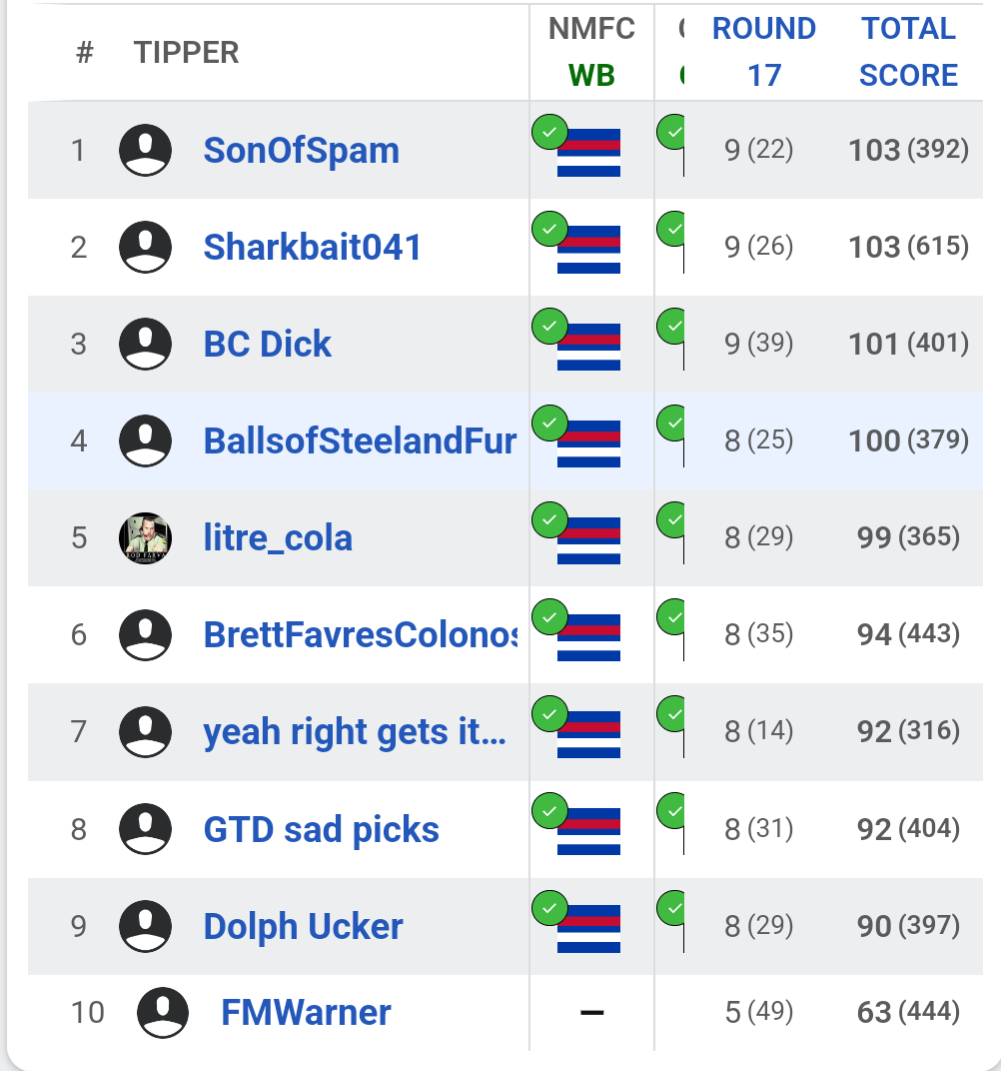Click GTD sad picks' avatar icon

point(145,829)
